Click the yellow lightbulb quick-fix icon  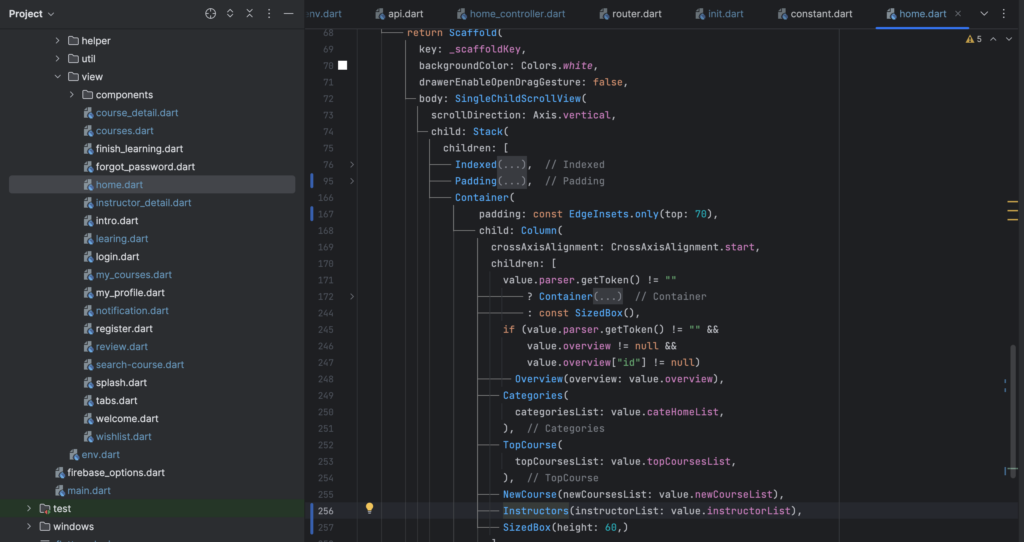(x=370, y=508)
